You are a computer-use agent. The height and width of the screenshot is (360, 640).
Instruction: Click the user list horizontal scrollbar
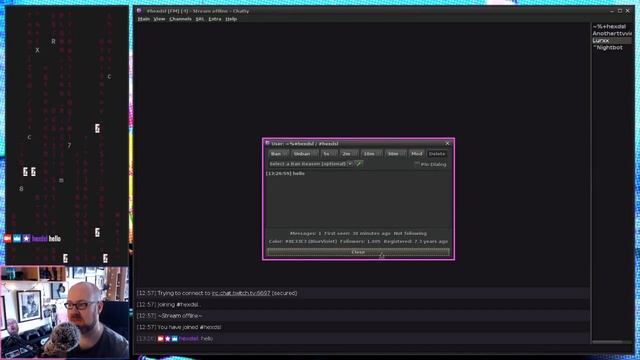coord(611,342)
